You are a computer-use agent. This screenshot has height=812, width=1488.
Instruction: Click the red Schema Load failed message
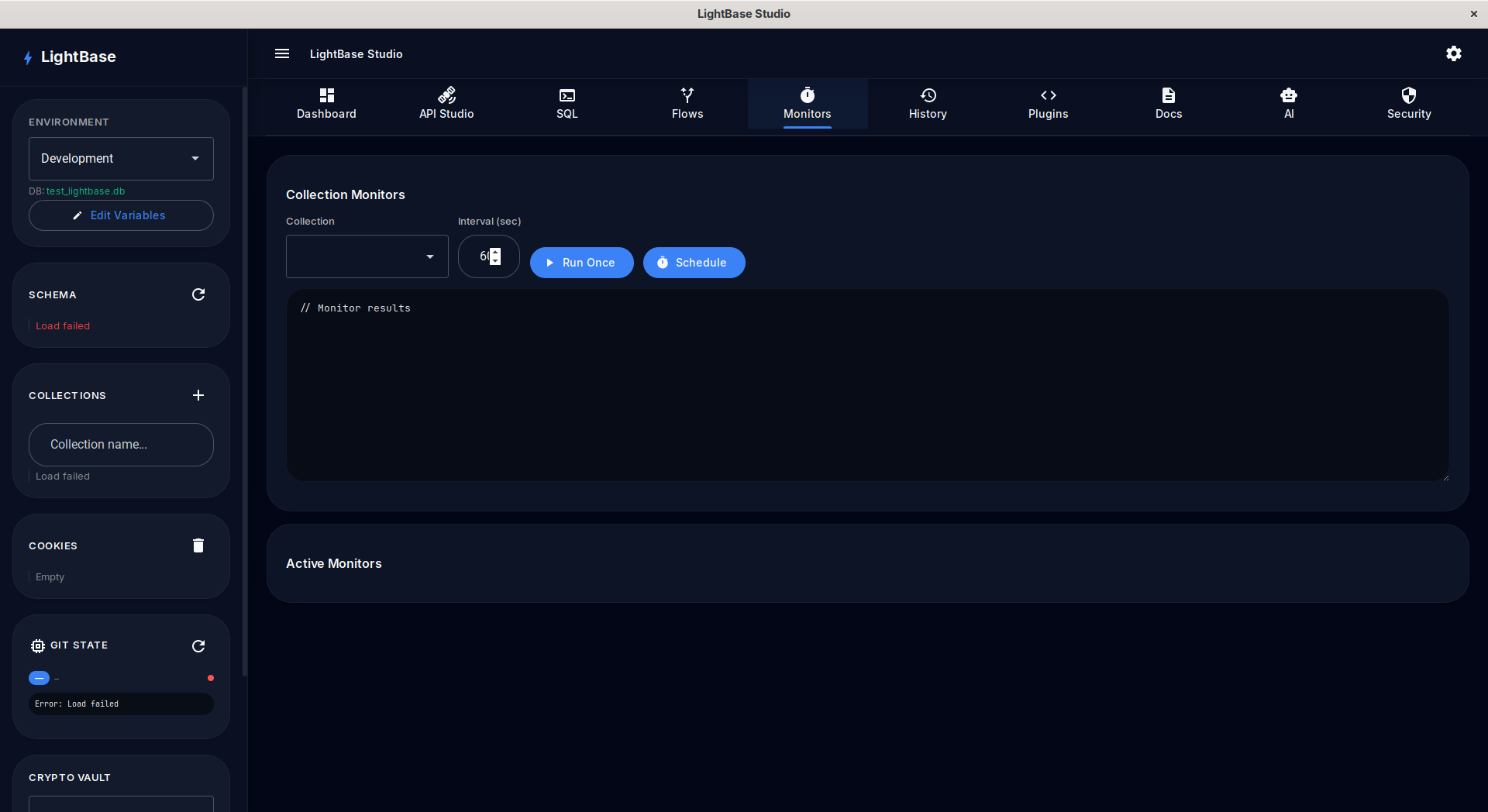tap(63, 326)
